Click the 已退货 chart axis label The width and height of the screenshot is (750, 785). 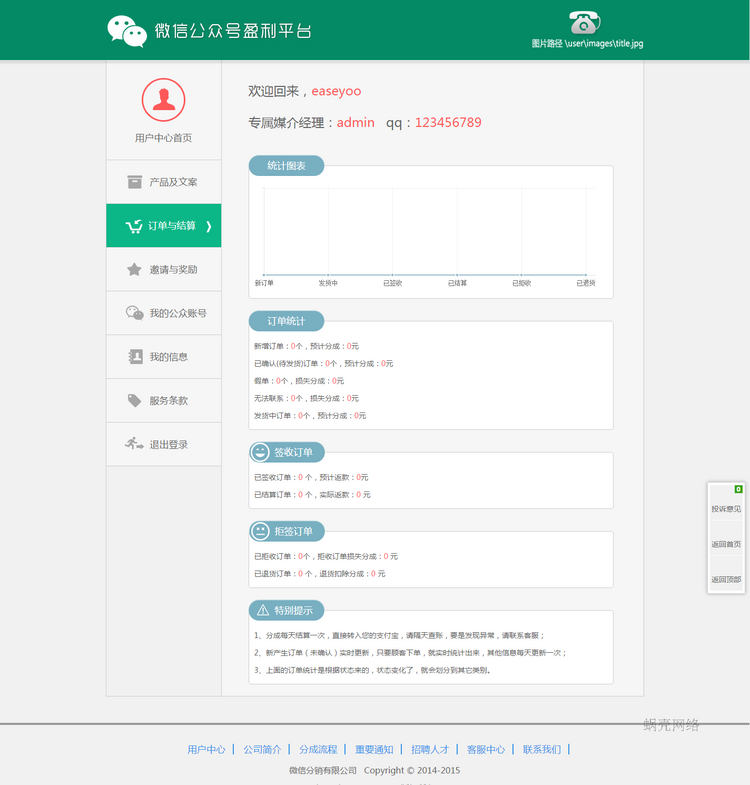click(586, 283)
